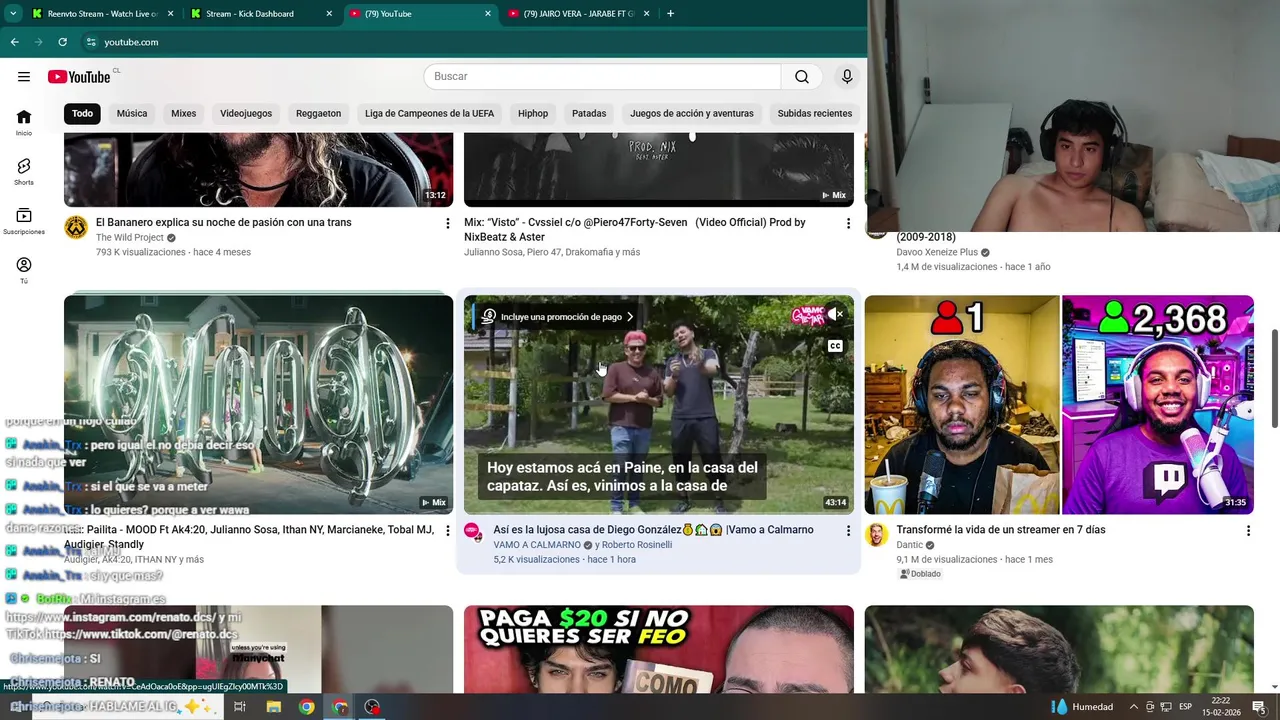Click the youtube.com address bar

pos(470,42)
